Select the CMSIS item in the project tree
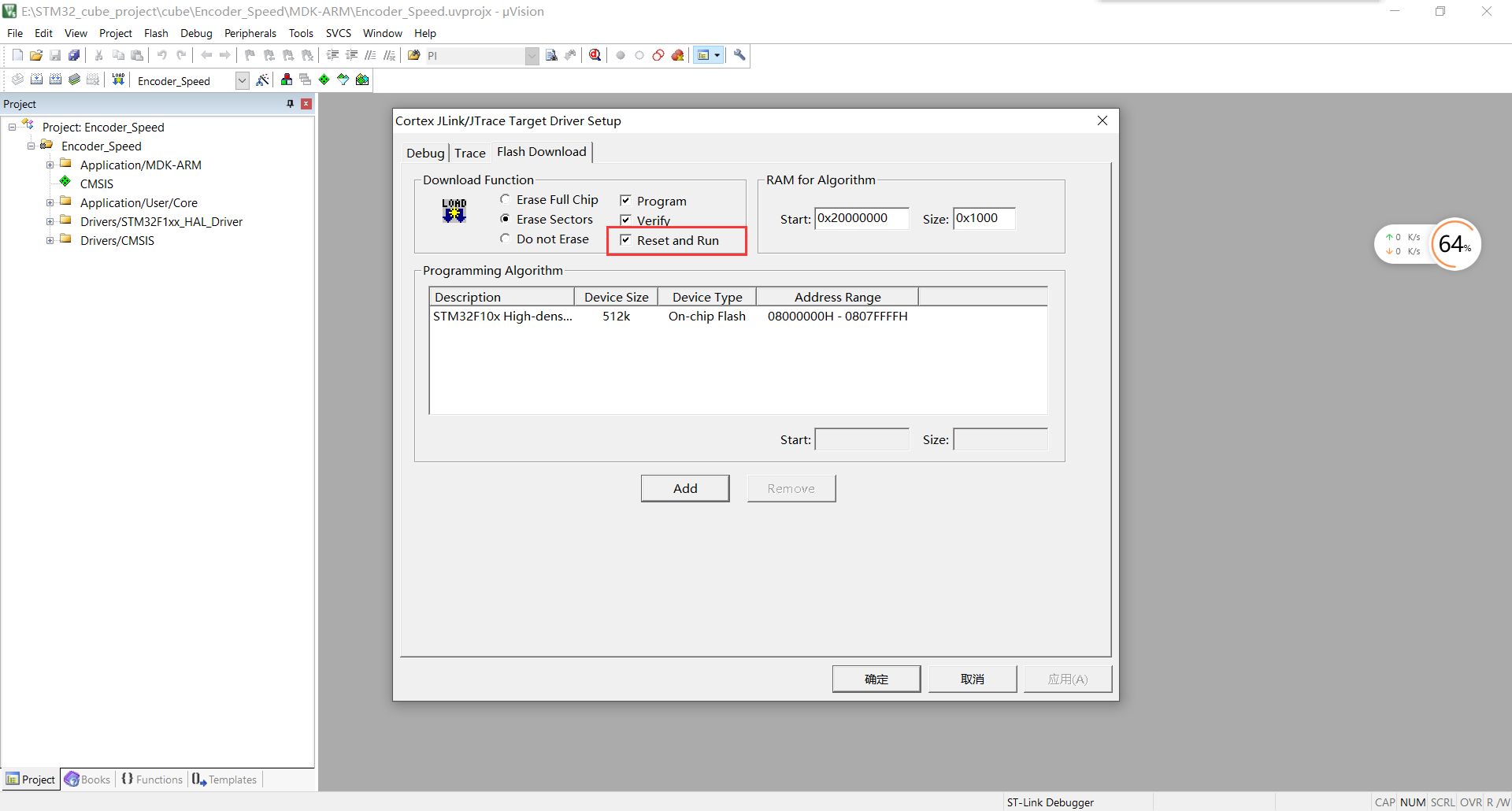The height and width of the screenshot is (811, 1512). click(97, 183)
